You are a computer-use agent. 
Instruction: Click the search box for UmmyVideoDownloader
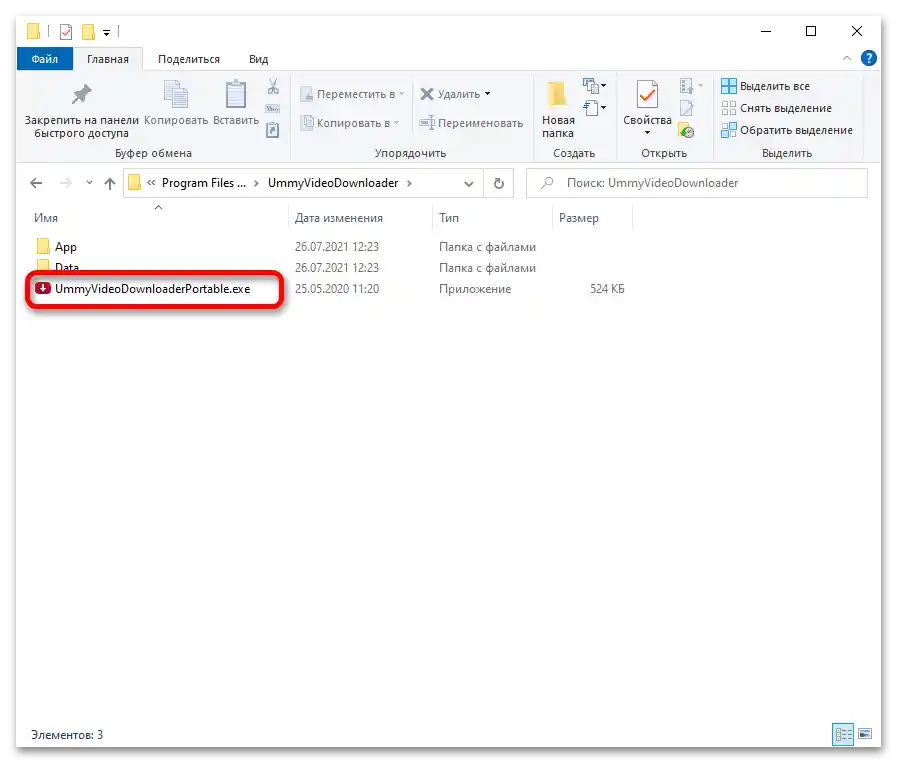[x=697, y=183]
